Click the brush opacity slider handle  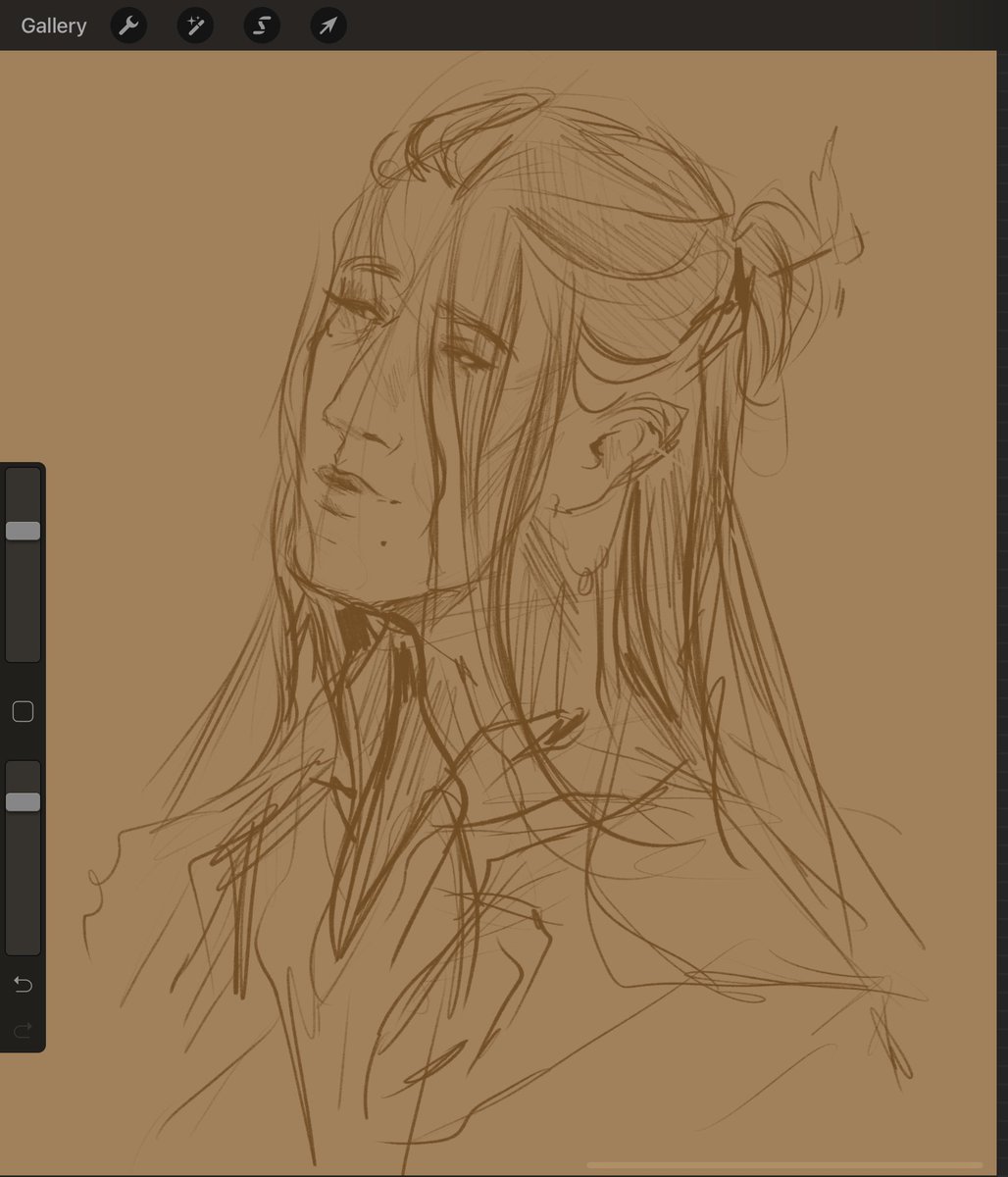(23, 802)
